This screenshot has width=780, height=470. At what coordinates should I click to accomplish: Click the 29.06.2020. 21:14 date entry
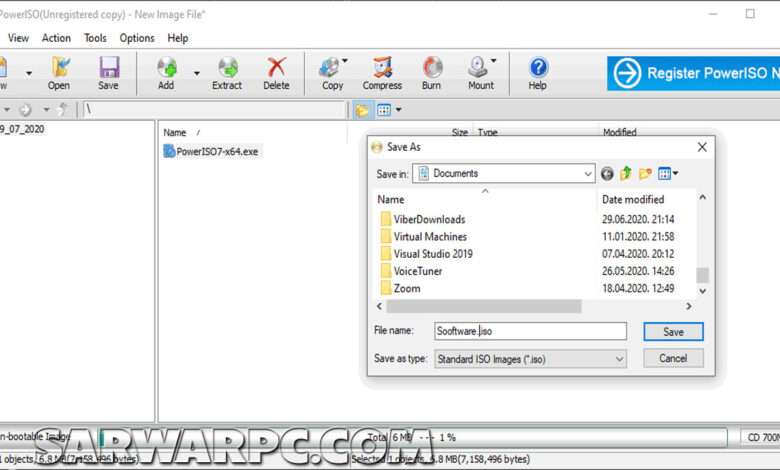tap(638, 219)
